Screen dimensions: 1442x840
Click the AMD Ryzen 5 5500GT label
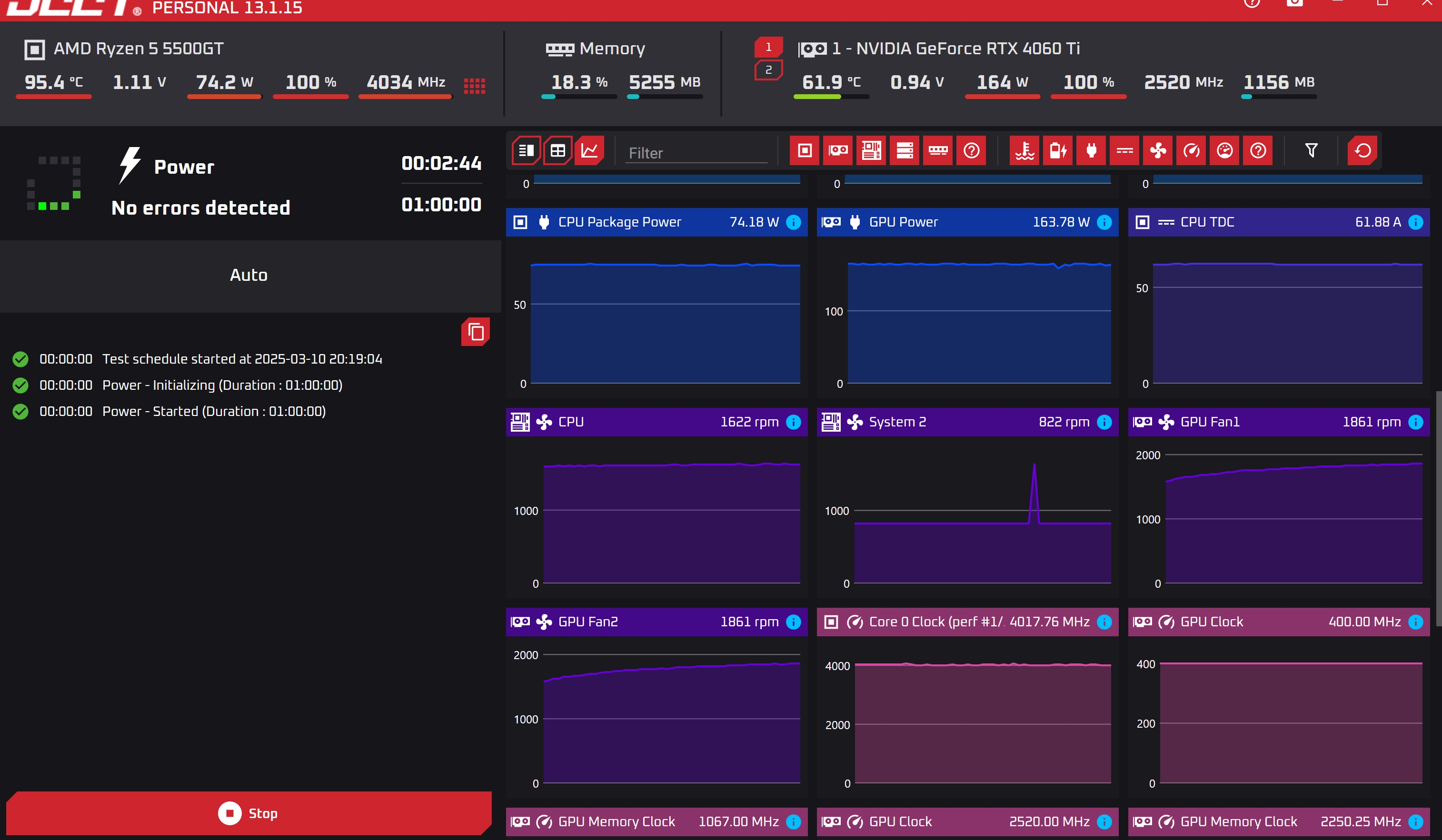[x=139, y=49]
